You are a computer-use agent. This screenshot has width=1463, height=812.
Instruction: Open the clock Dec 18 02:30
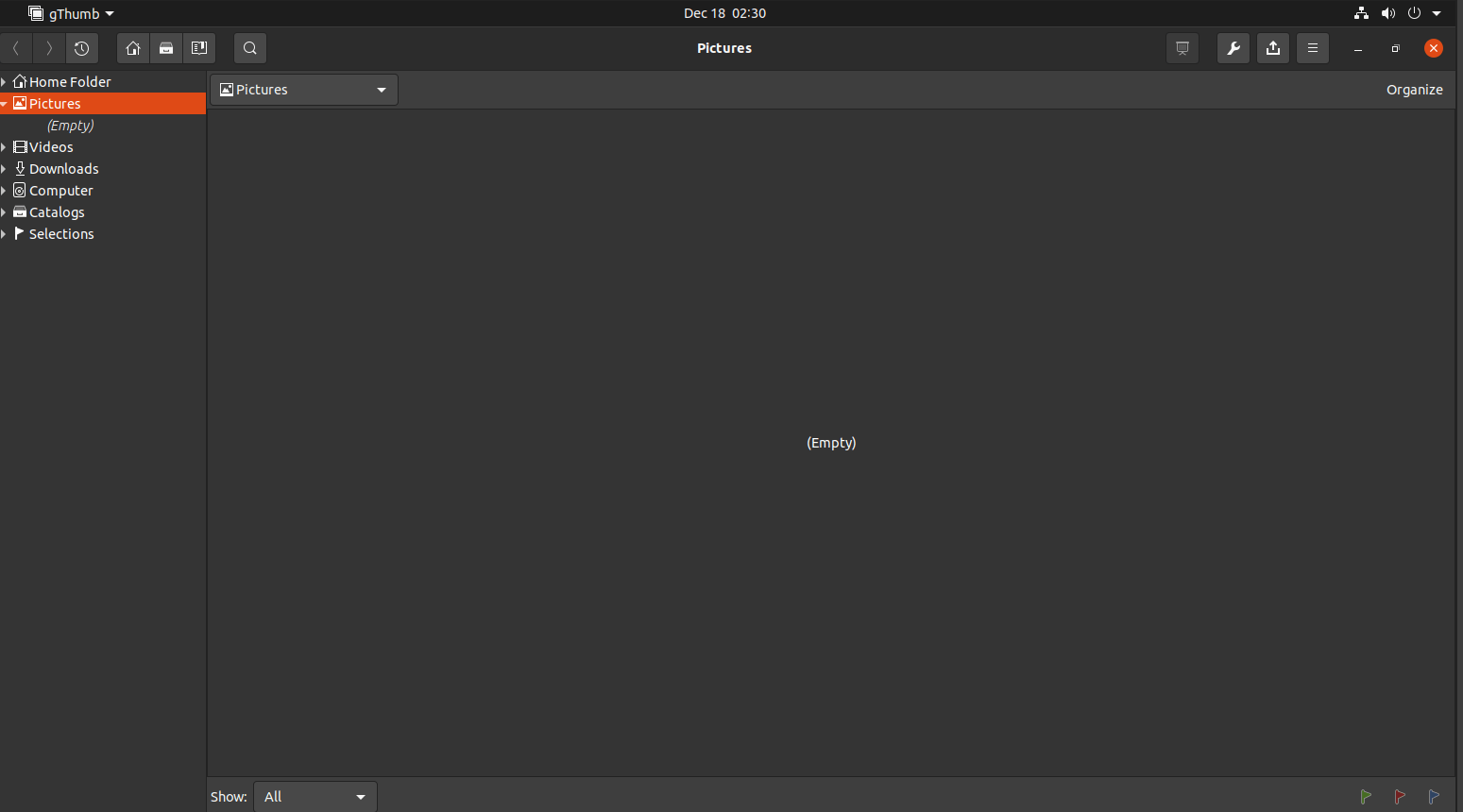724,13
